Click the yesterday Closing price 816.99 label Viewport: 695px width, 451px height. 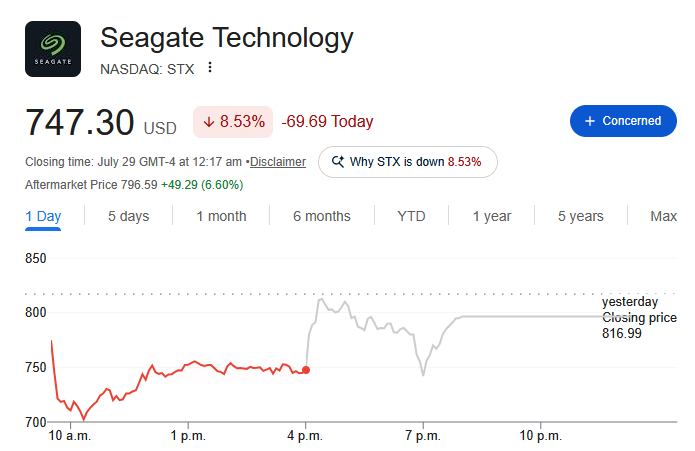tap(639, 317)
